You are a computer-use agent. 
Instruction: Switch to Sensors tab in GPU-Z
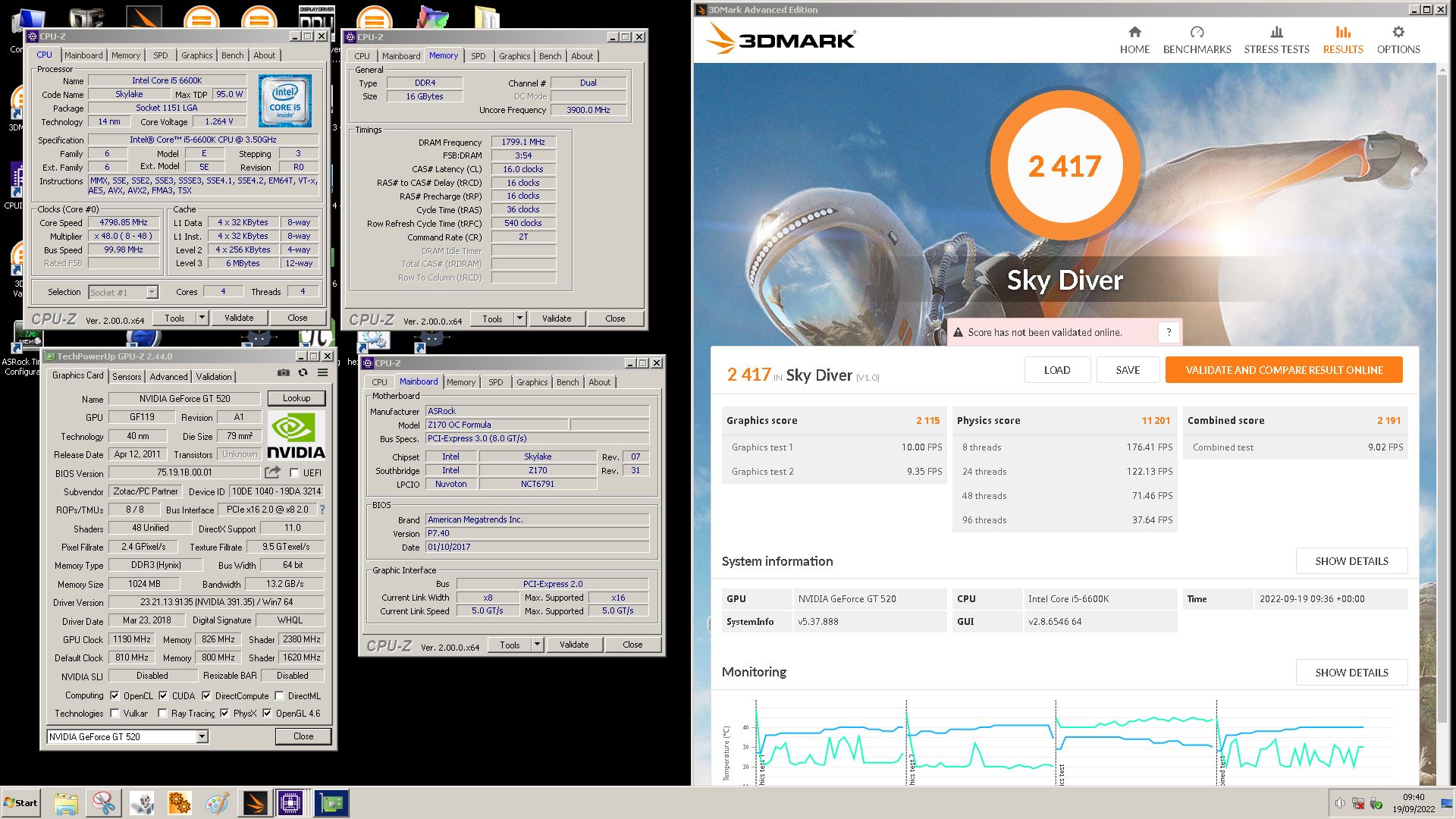pyautogui.click(x=127, y=376)
